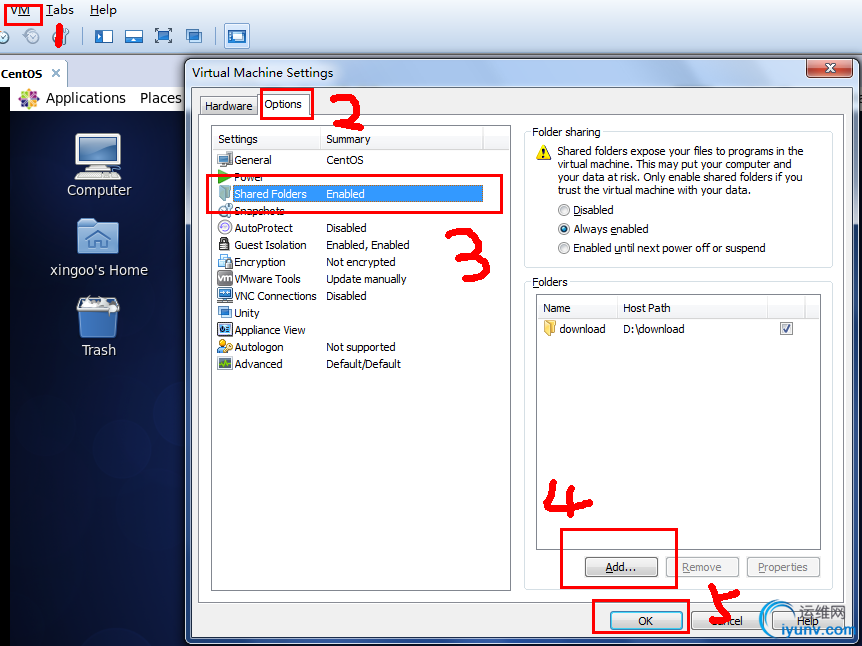Click the folder sharing warning icon

click(543, 152)
